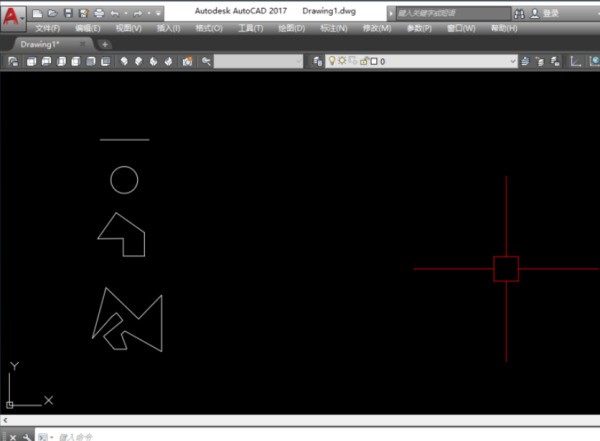Save drawing with the floppy disk icon
The width and height of the screenshot is (600, 441).
point(68,13)
